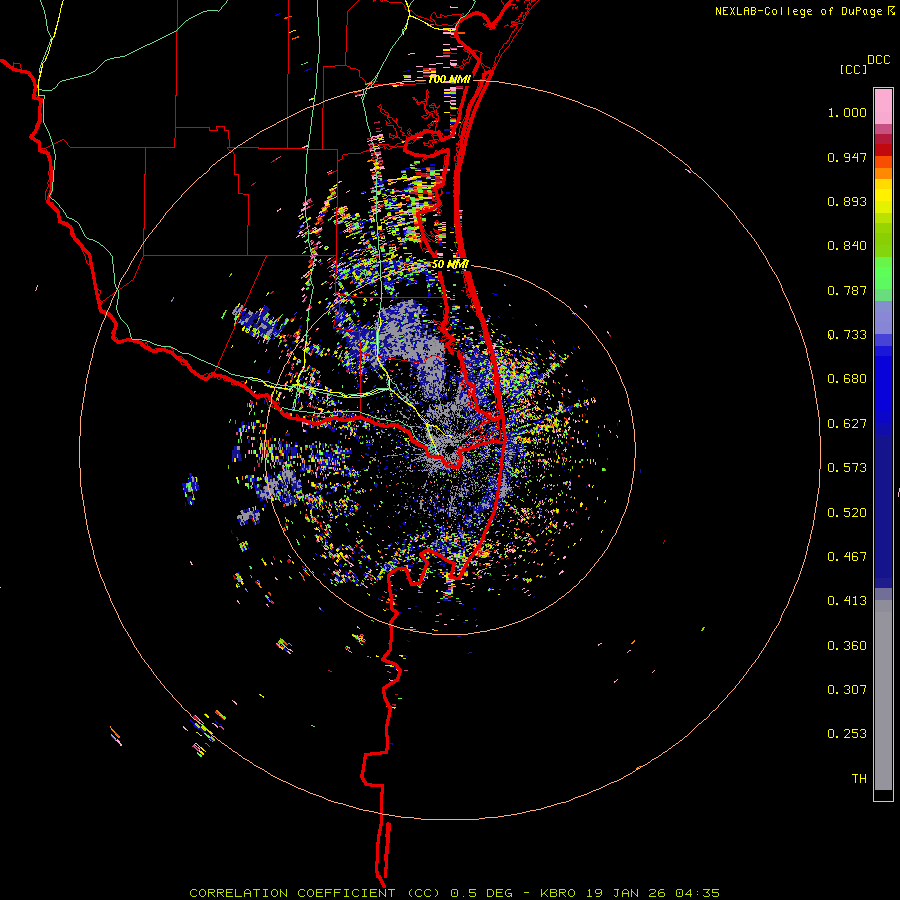Pick the lavender segment of the color scale

[x=883, y=317]
